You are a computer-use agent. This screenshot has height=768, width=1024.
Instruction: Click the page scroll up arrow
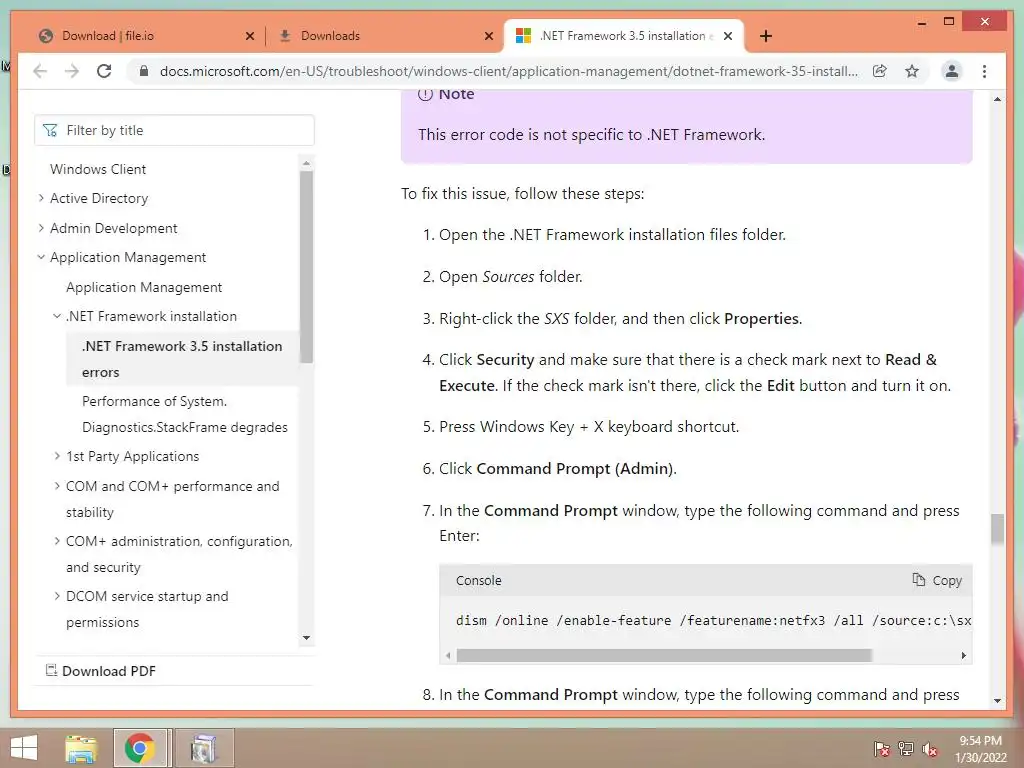(997, 99)
